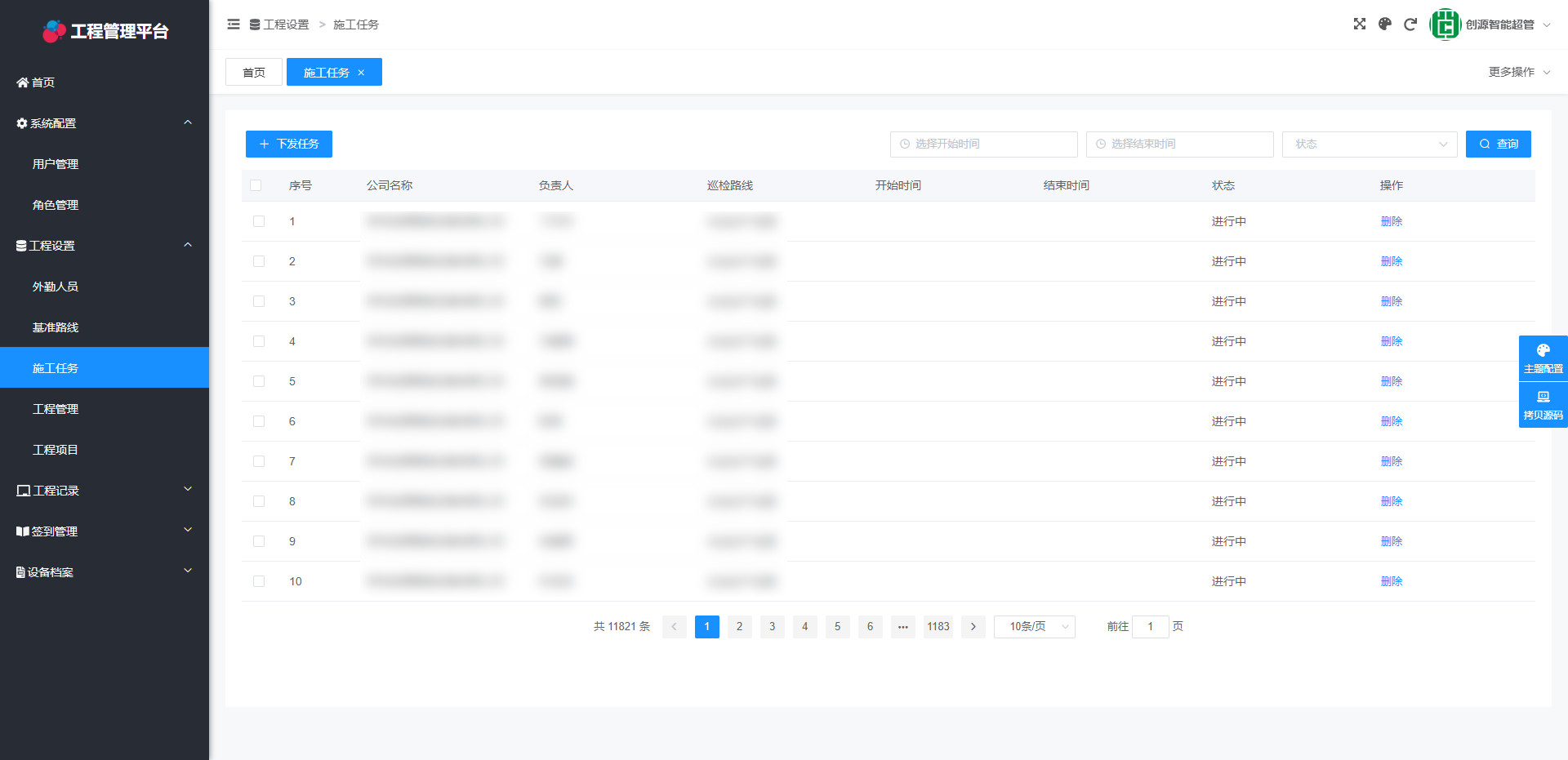Click the 下发任务 button

point(289,144)
